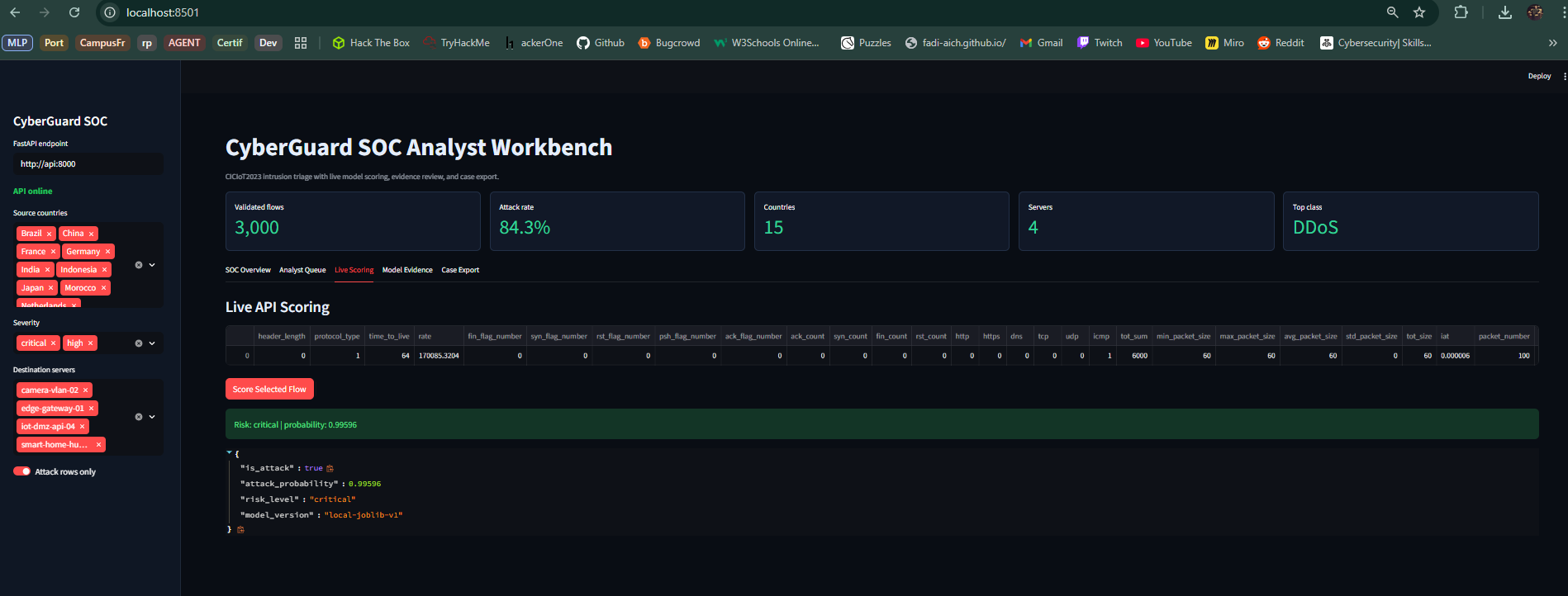
Task: Clear all Source countries selections
Action: [139, 265]
